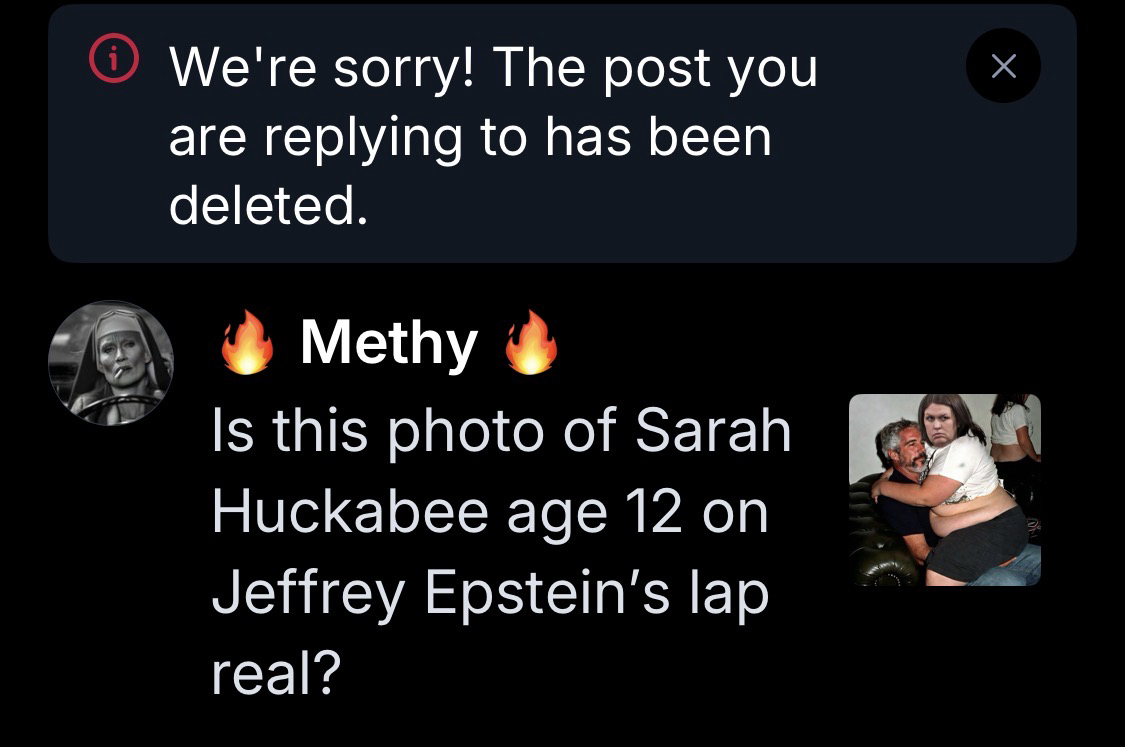Expand the small image preview beside post text
The image size is (1125, 747).
(x=944, y=489)
